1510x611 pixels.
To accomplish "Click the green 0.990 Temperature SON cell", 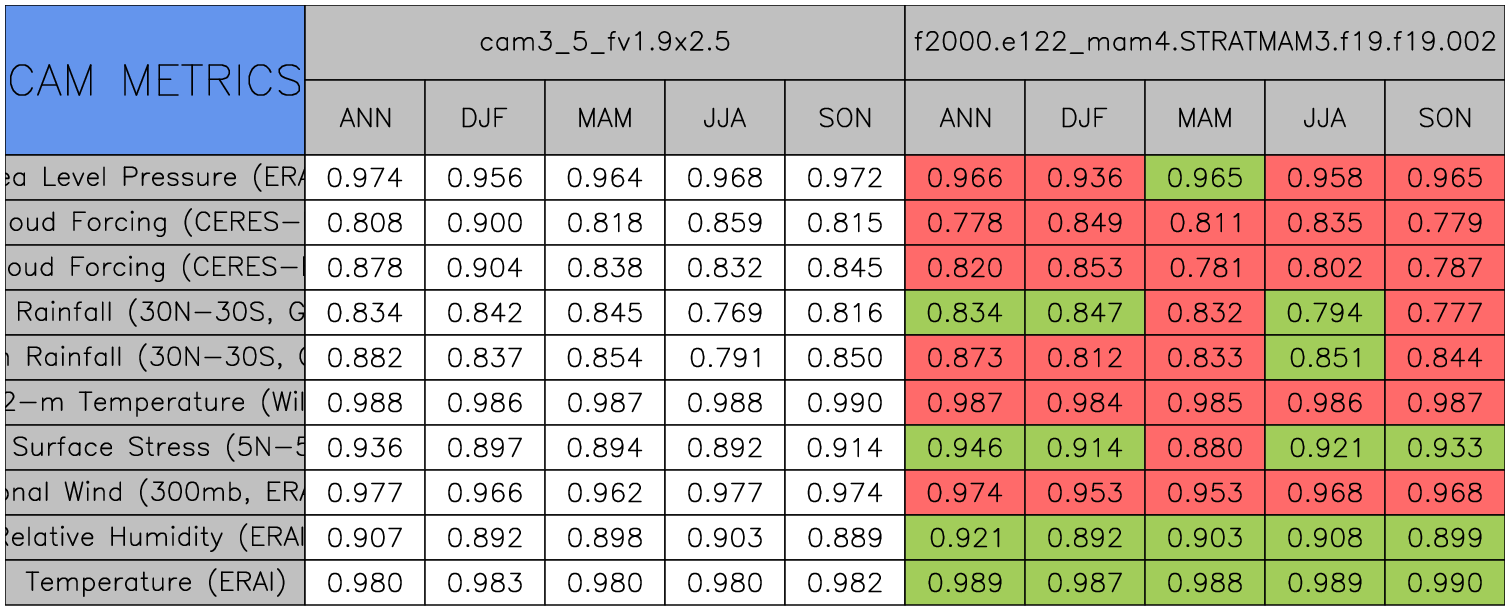I will (1444, 583).
